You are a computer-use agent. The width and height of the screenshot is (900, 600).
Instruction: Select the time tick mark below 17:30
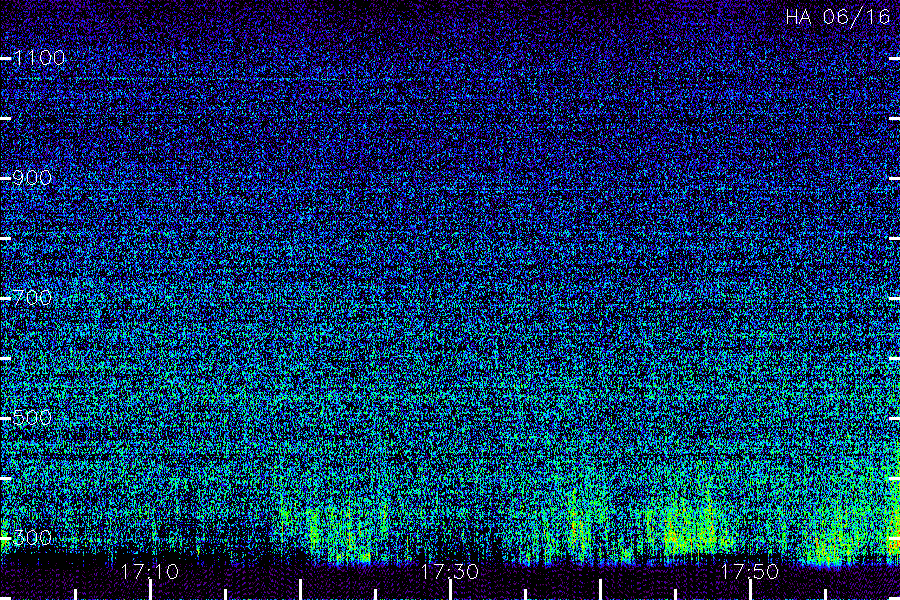click(x=451, y=590)
